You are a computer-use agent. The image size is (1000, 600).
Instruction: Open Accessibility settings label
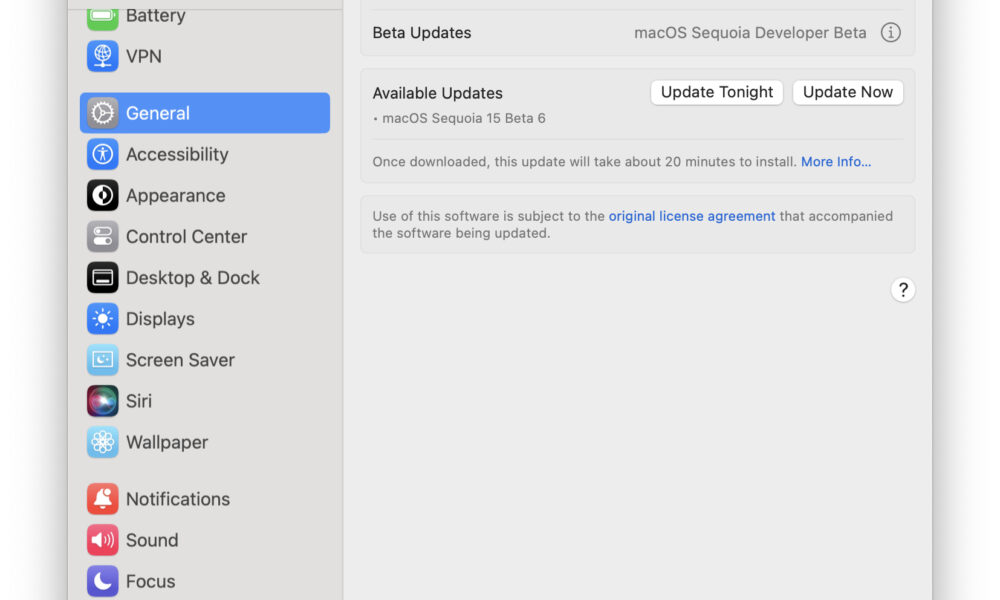pos(177,154)
